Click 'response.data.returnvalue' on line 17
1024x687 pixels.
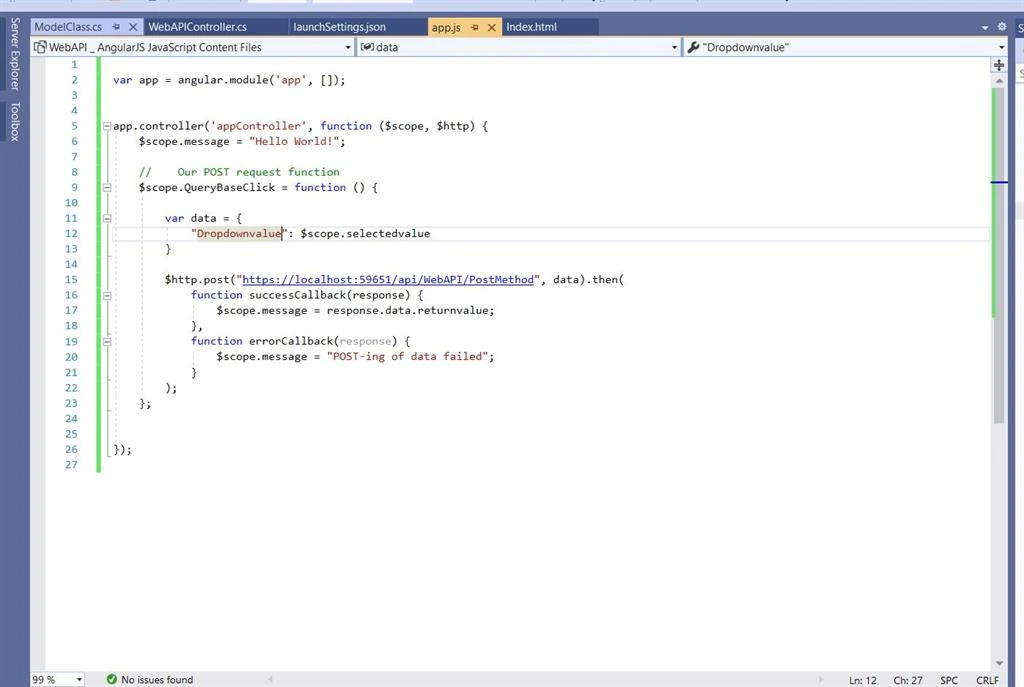tap(408, 310)
